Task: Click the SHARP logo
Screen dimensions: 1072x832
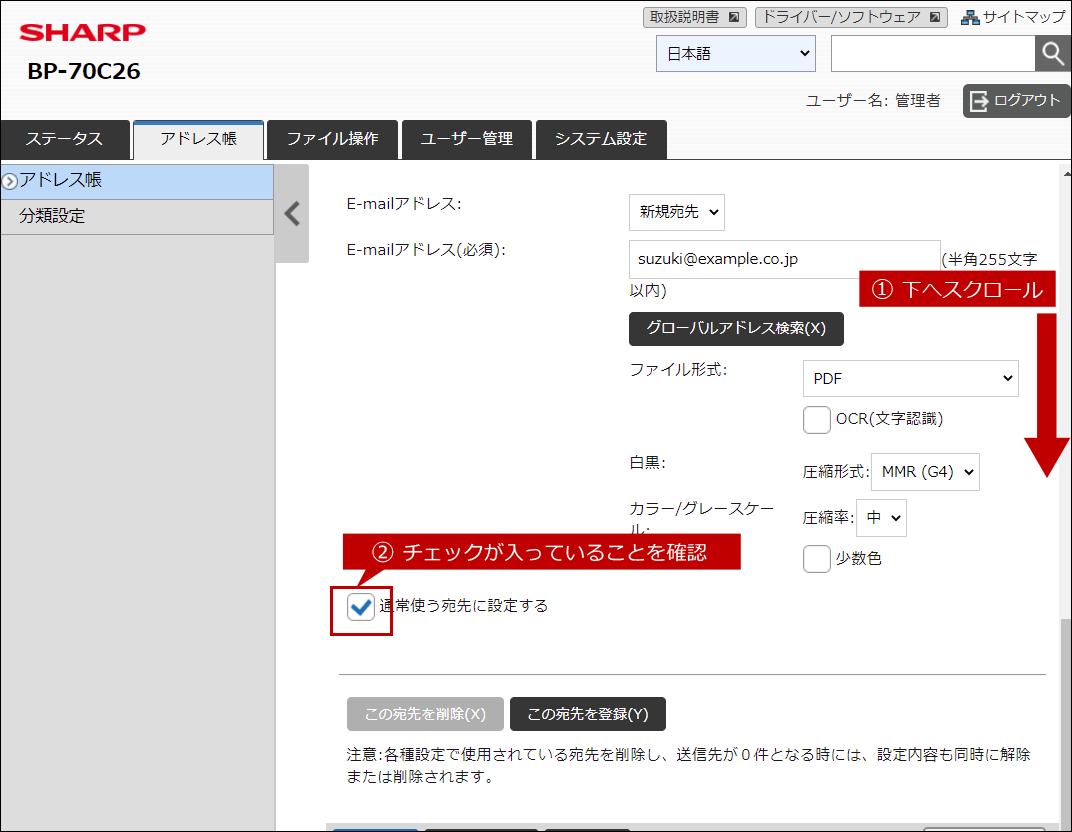Action: click(x=83, y=32)
